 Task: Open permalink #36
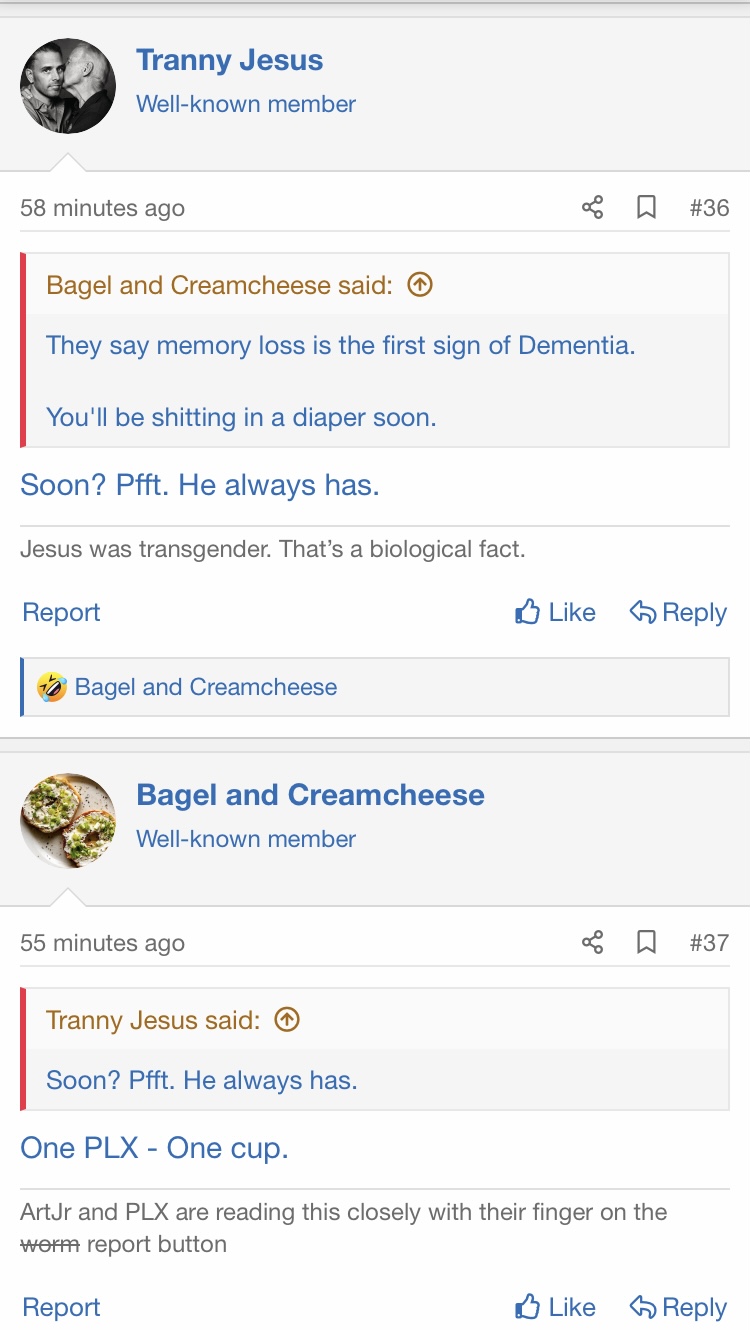[x=709, y=208]
